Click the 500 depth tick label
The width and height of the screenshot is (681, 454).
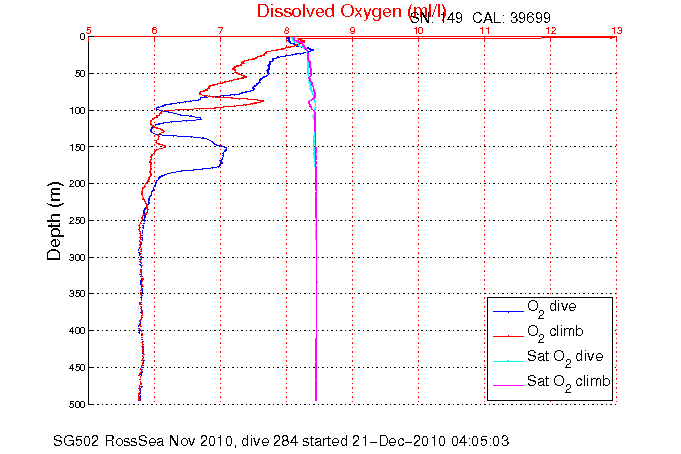point(75,404)
